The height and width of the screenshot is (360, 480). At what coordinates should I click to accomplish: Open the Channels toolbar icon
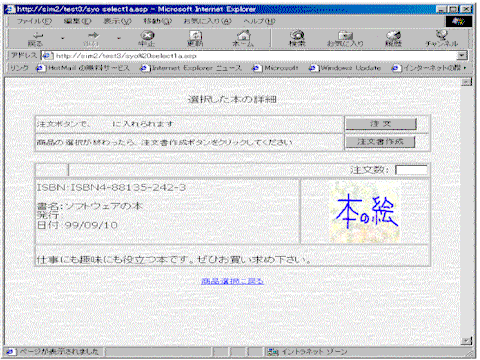[442, 38]
